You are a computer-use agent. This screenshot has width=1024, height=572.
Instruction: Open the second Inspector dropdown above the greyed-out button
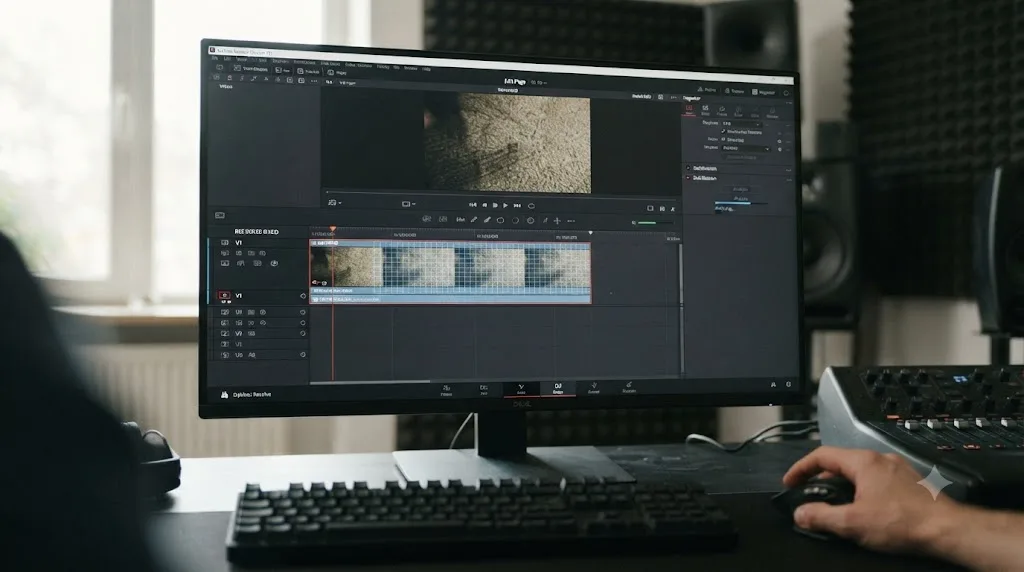click(746, 148)
